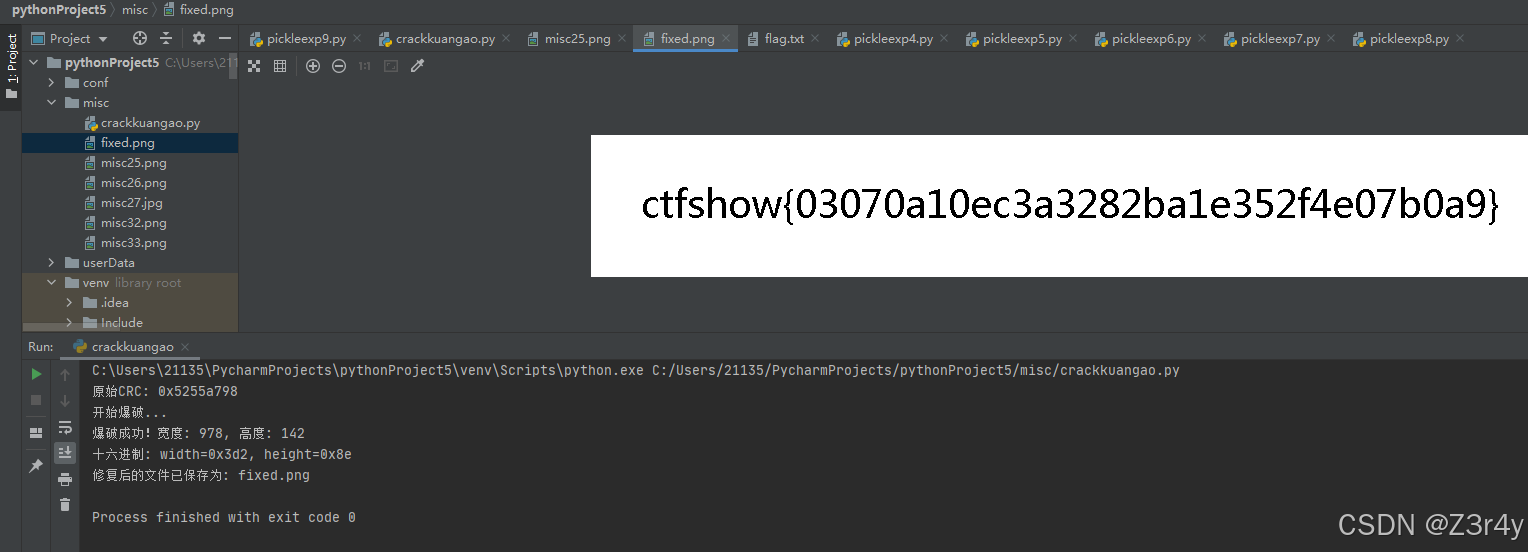Rerun crackkuangao with green play button
The height and width of the screenshot is (552, 1528).
click(36, 374)
